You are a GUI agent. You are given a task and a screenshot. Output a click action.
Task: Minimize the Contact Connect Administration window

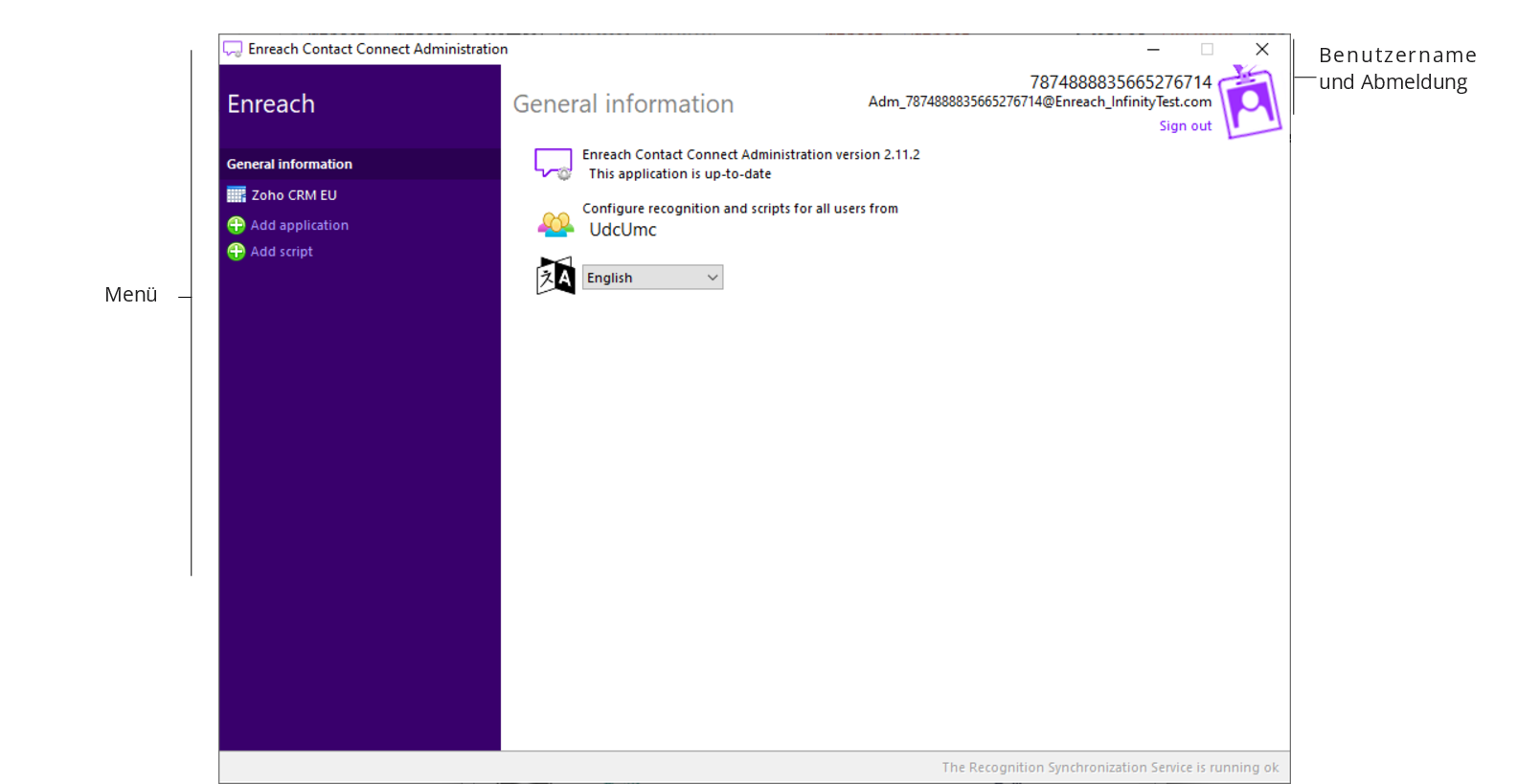(1153, 49)
